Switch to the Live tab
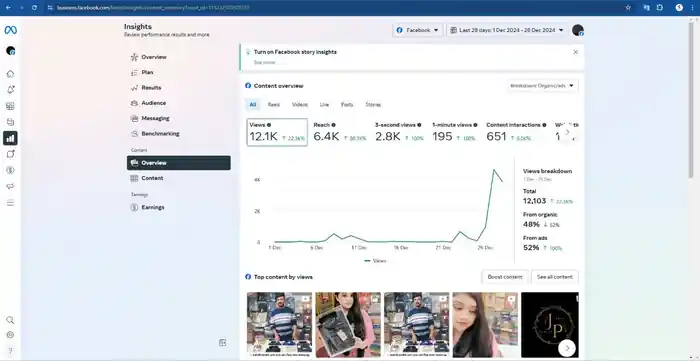Viewport: 700px width, 361px height. pos(324,105)
